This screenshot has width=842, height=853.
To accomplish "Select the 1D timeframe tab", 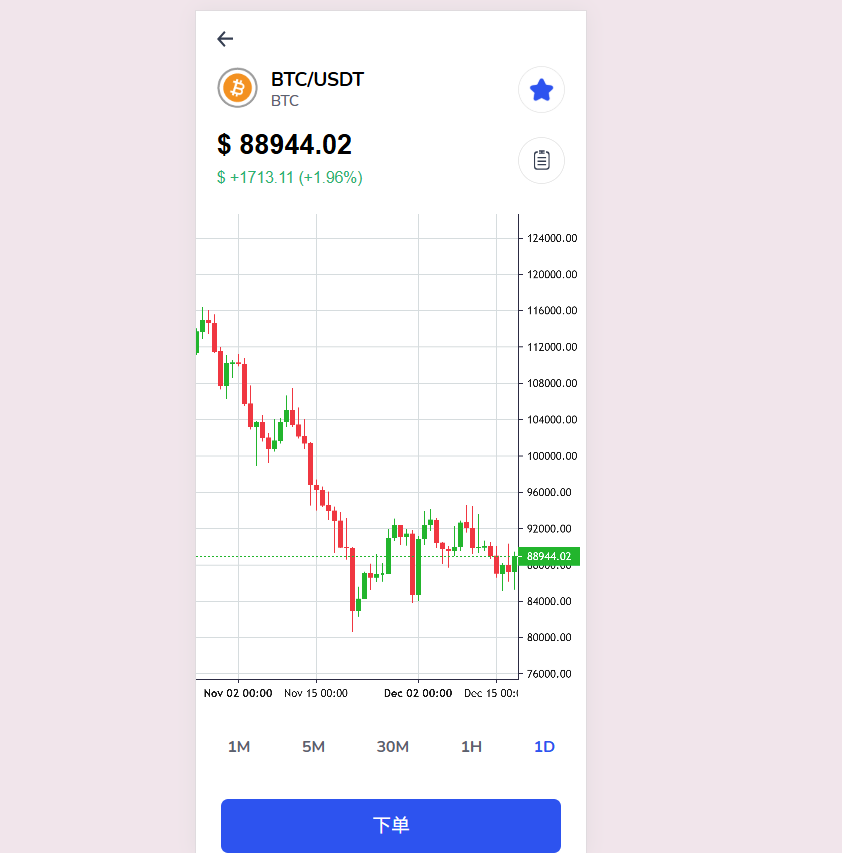I will (544, 747).
